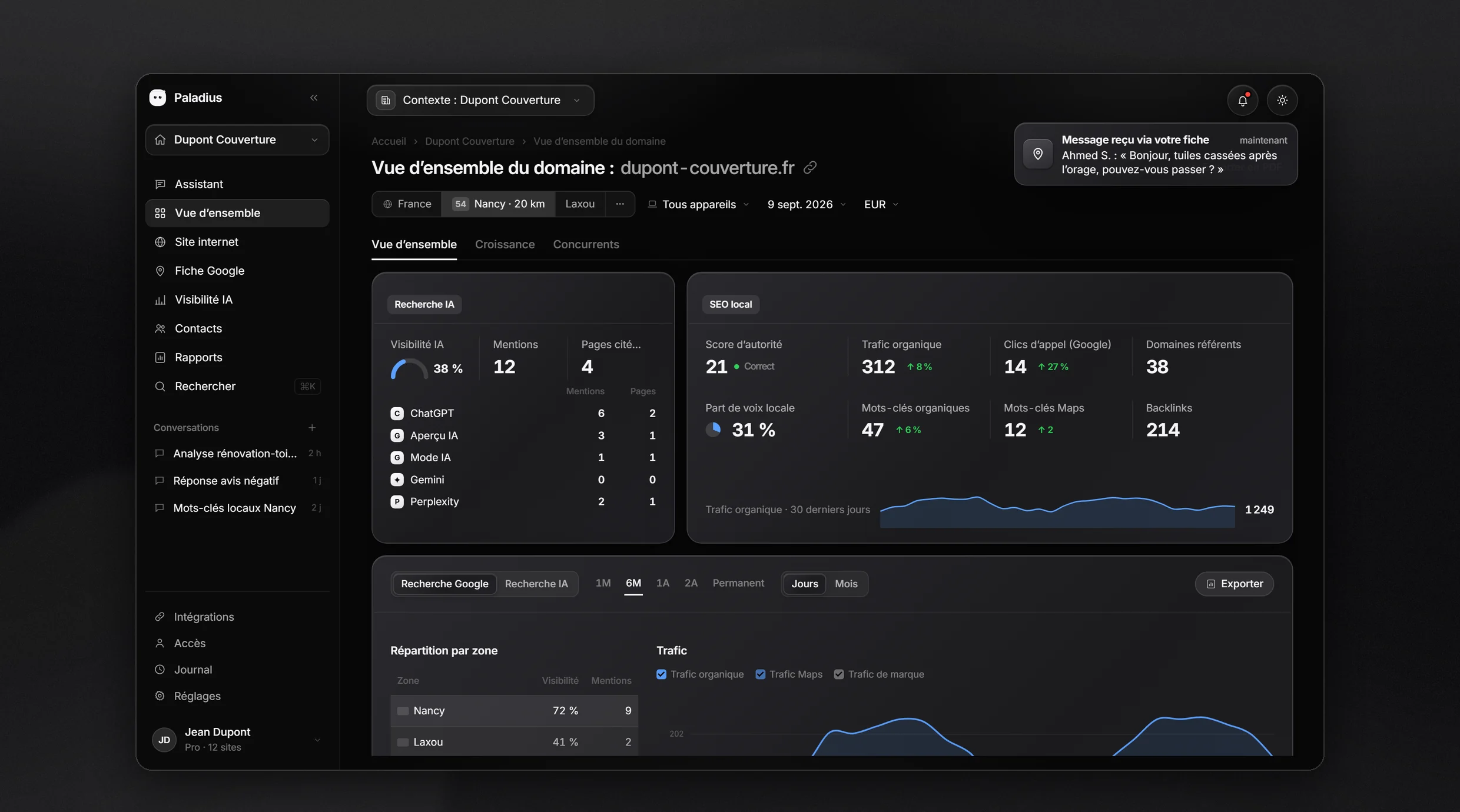The height and width of the screenshot is (812, 1460).
Task: Open Analyse rénovation-toi... conversation
Action: coord(237,454)
